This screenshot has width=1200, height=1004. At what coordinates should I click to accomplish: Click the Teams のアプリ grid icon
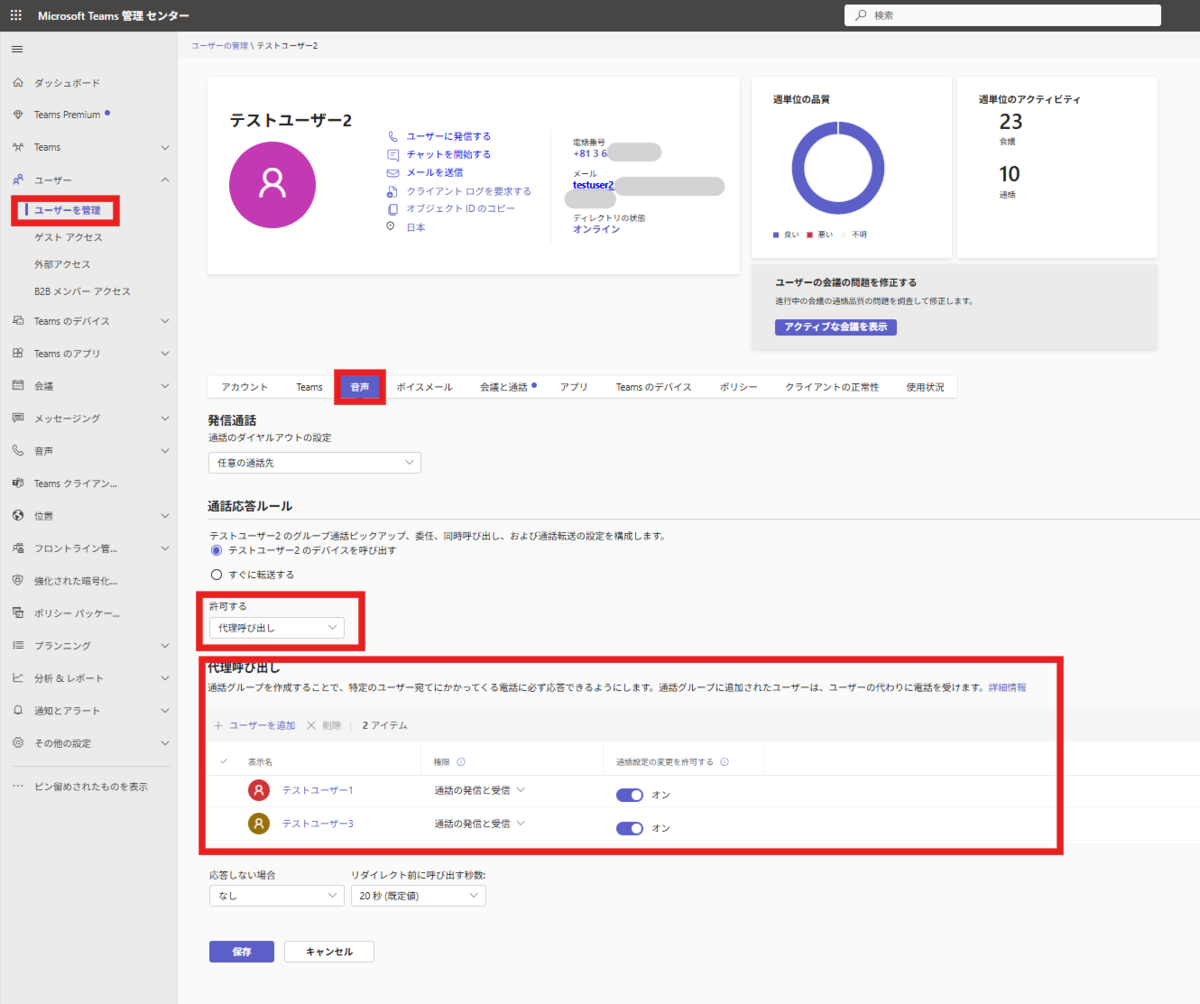pos(17,353)
